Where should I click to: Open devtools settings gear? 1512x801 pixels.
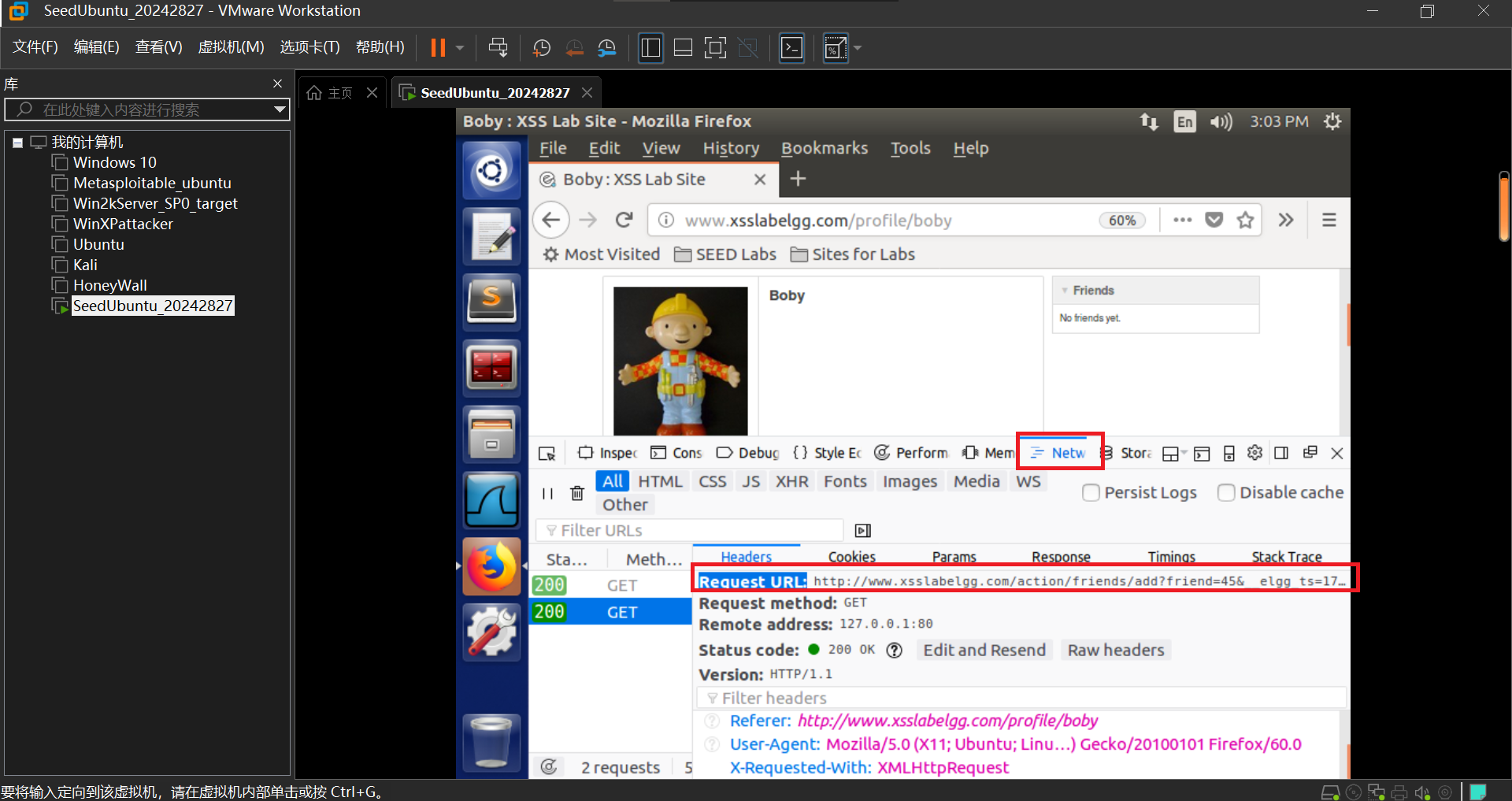pos(1254,453)
